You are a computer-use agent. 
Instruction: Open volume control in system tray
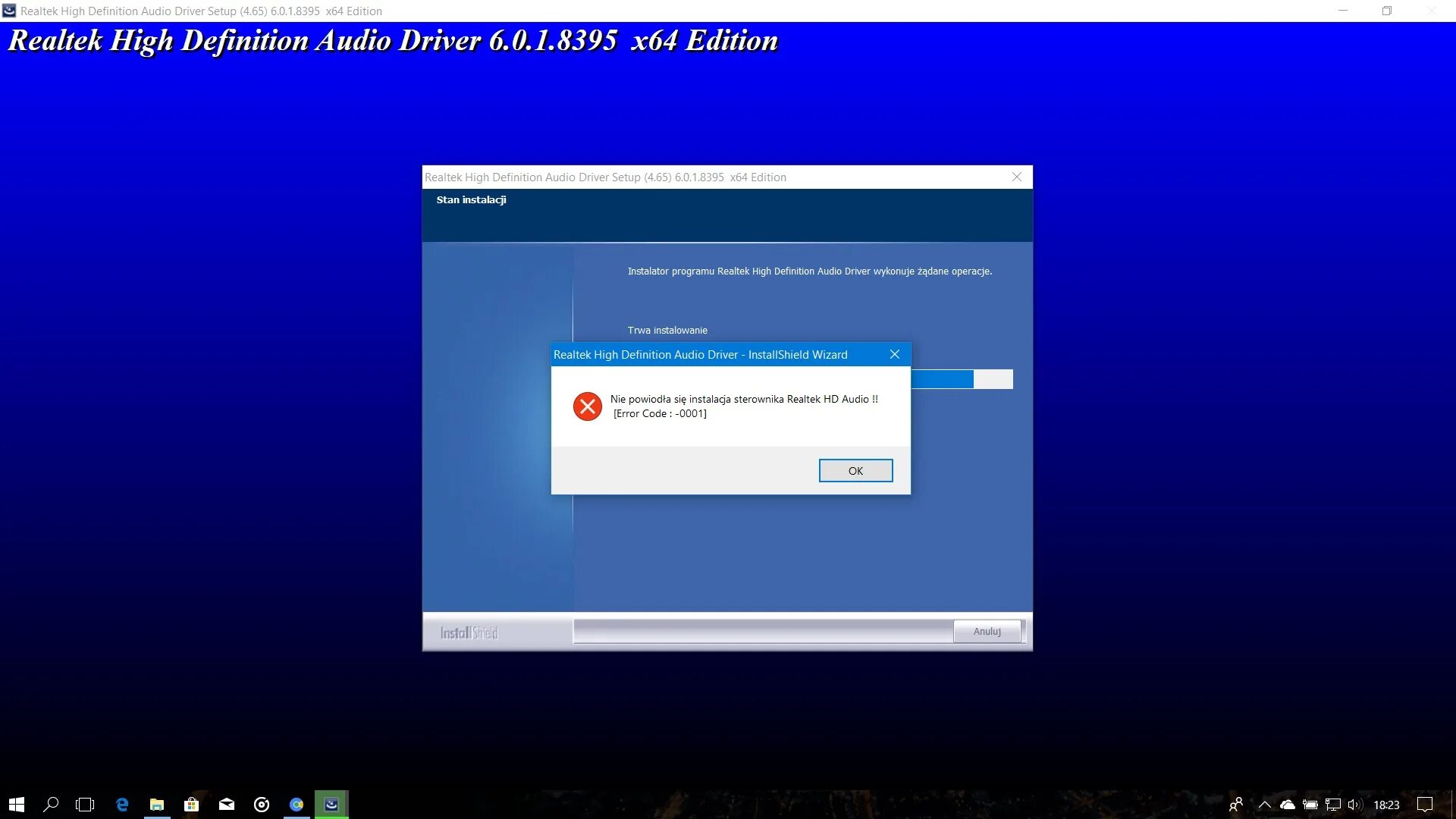[x=1355, y=805]
